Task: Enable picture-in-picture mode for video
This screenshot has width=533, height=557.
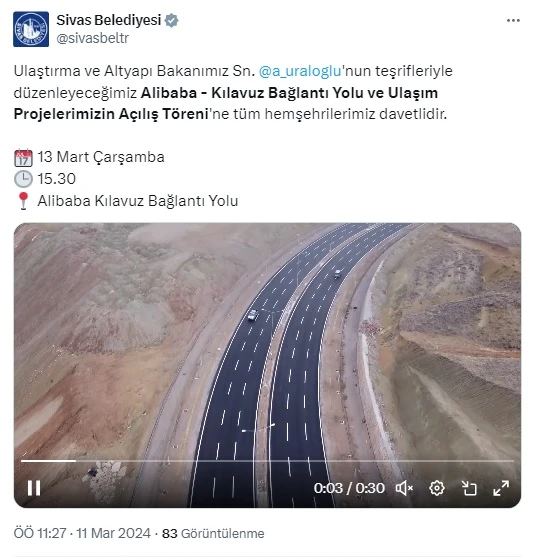Action: pos(469,488)
